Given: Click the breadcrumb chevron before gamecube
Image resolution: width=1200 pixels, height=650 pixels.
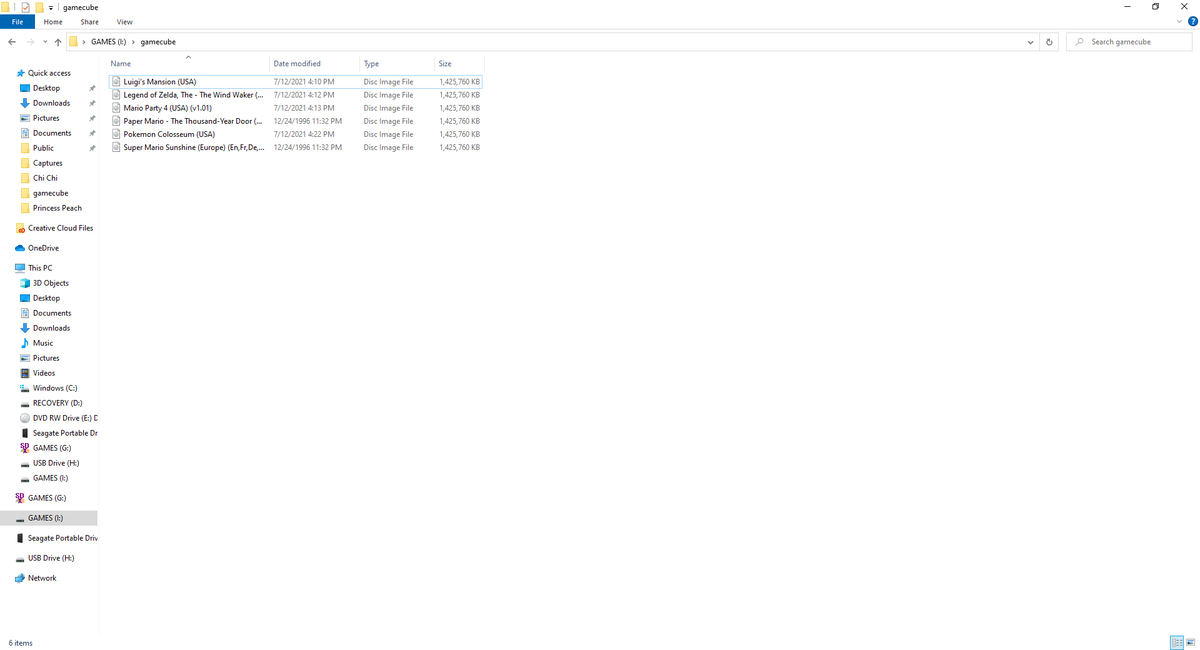Looking at the screenshot, I should 134,42.
